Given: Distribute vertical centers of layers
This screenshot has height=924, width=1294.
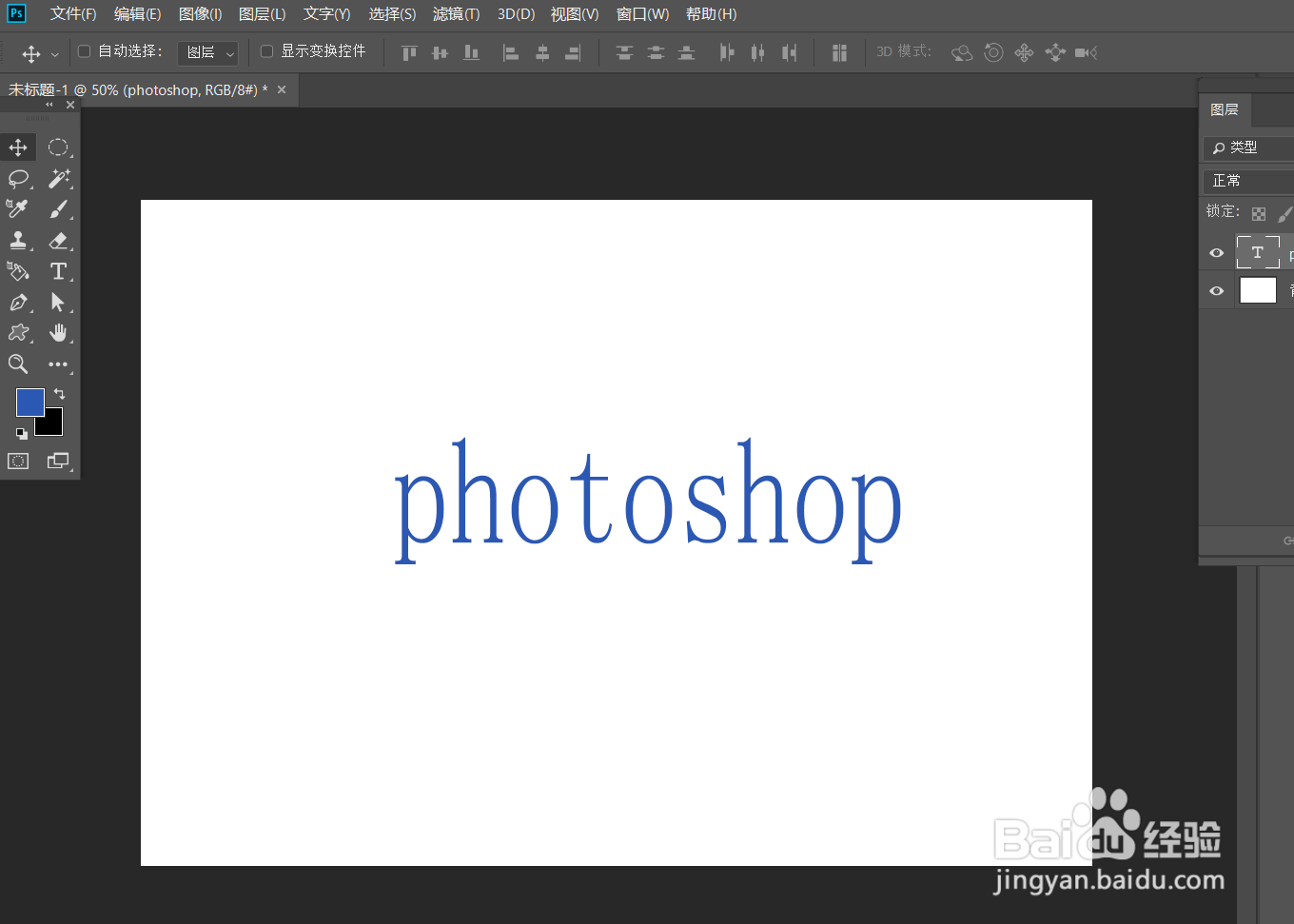Looking at the screenshot, I should click(x=656, y=52).
